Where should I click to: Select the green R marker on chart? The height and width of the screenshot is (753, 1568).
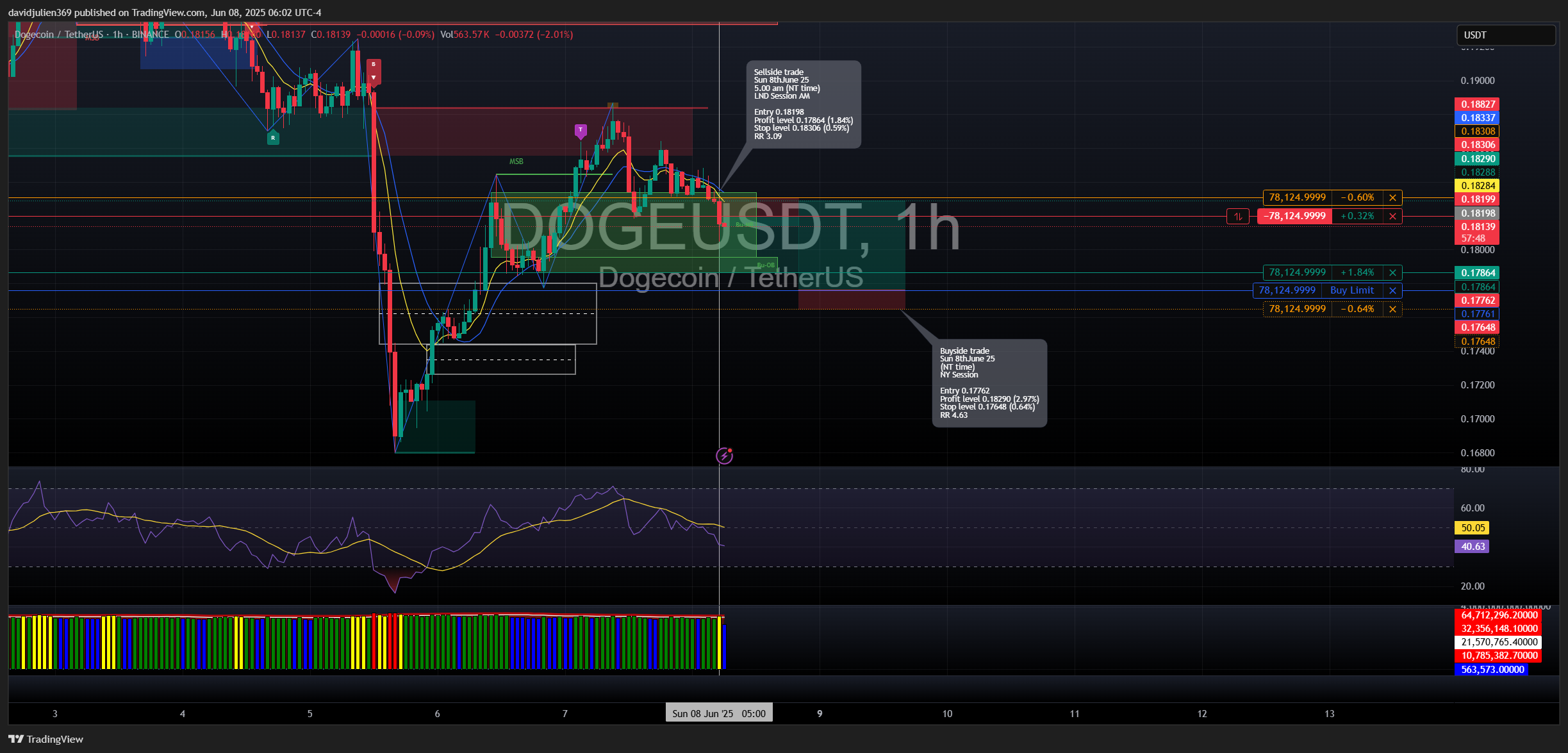coord(273,138)
